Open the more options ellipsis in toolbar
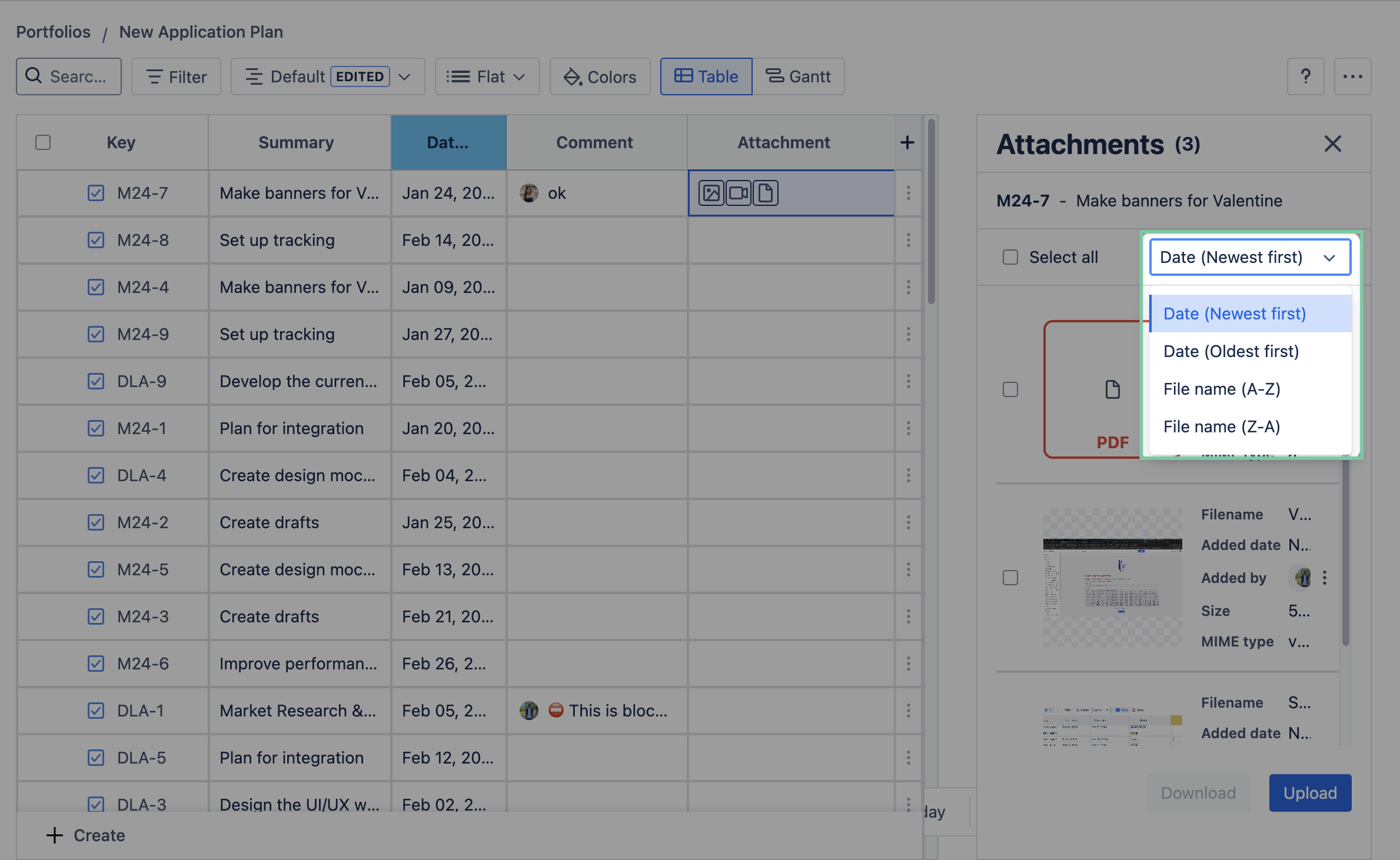The image size is (1400, 860). pos(1352,76)
